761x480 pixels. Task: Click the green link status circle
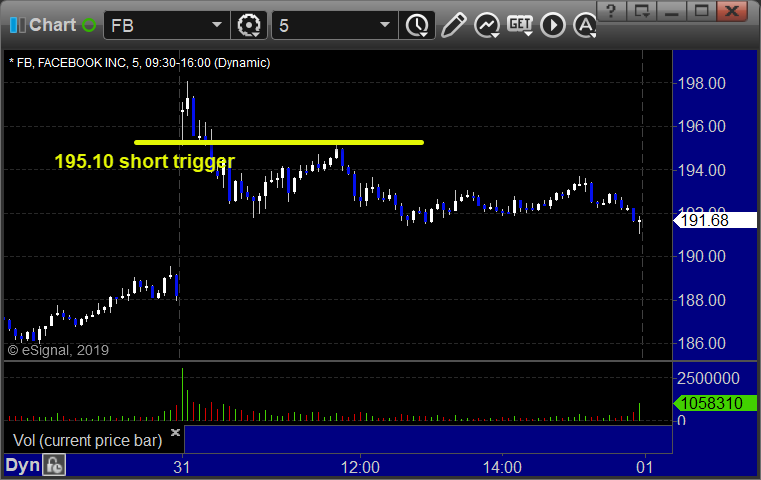click(x=89, y=25)
